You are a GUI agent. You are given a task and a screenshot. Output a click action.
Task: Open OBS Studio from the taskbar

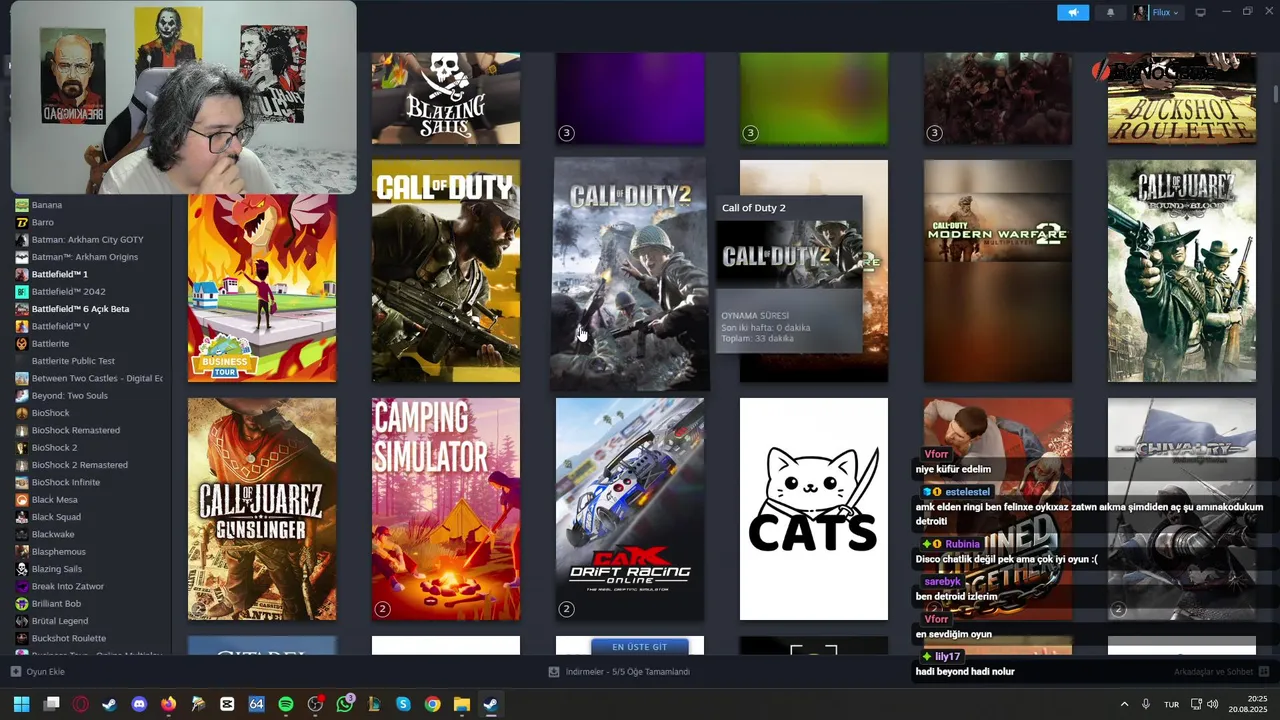click(315, 704)
